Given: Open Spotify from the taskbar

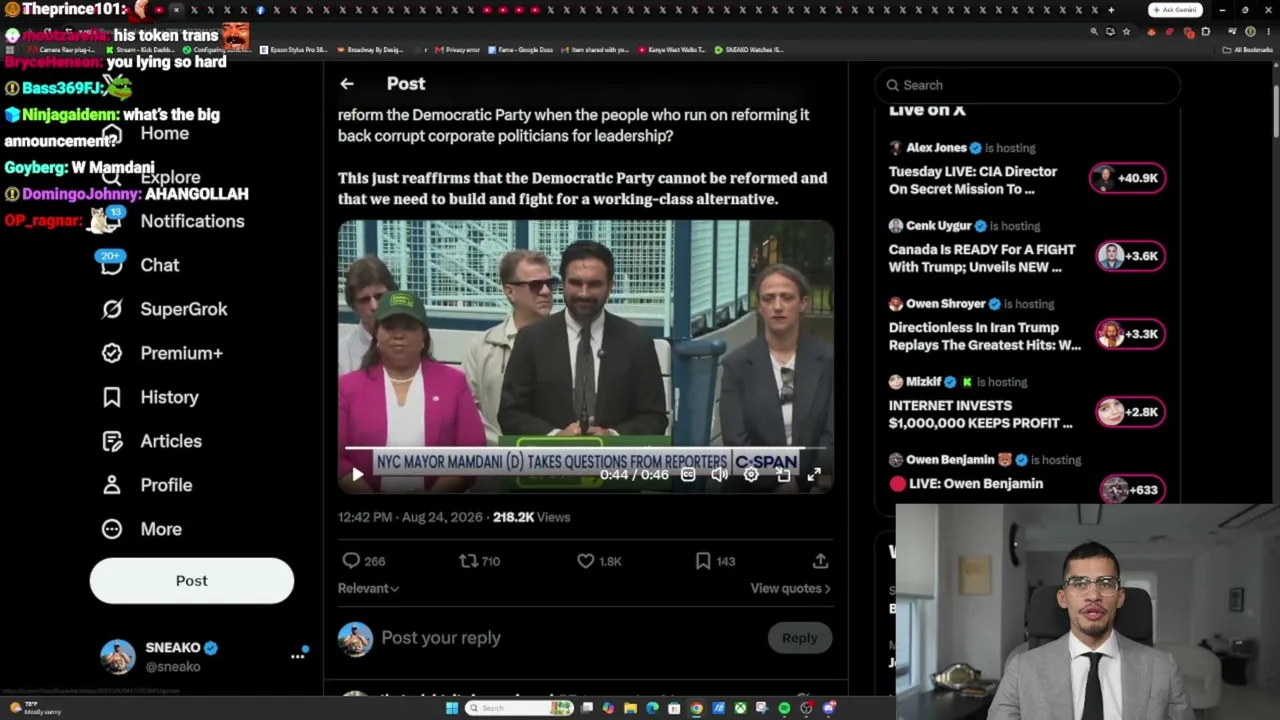Looking at the screenshot, I should coord(784,708).
